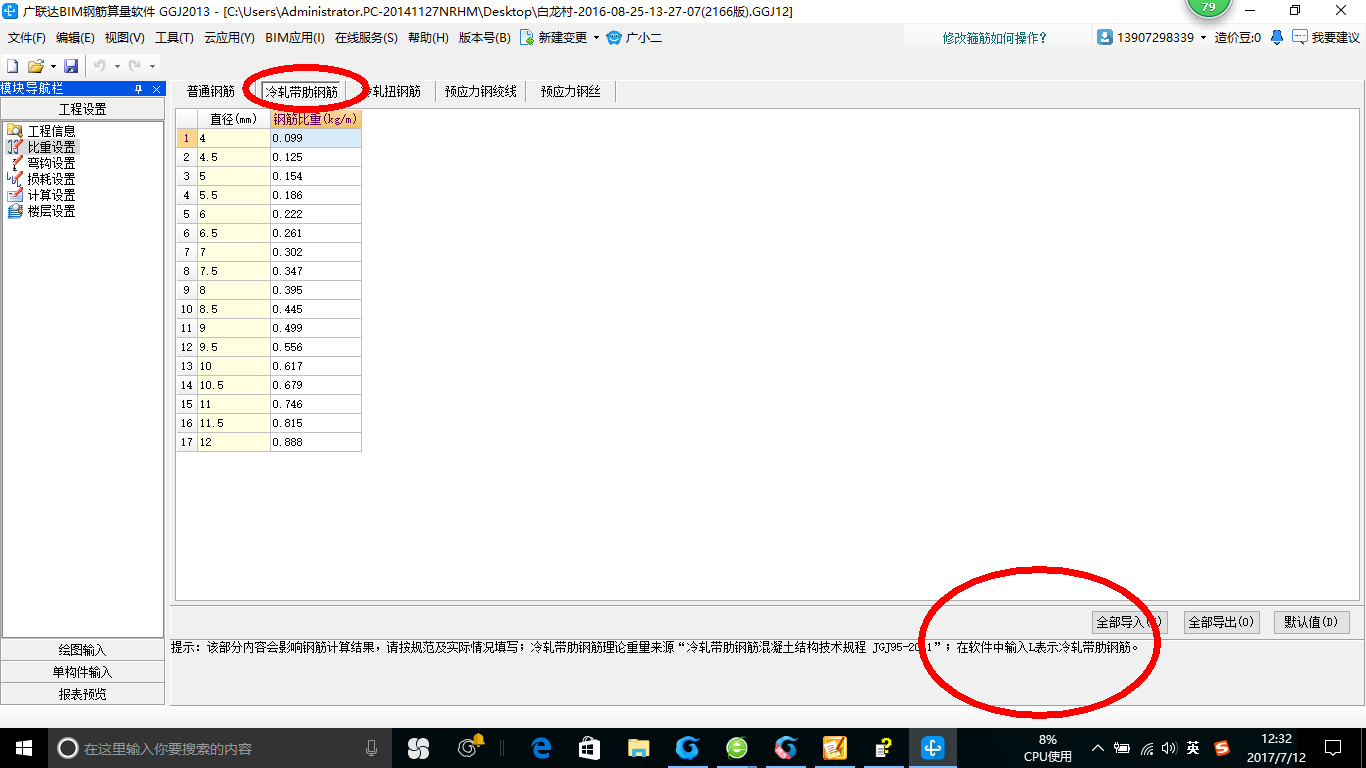Screen dimensions: 1366x768
Task: Click the 直径(mm) column header
Action: (234, 119)
